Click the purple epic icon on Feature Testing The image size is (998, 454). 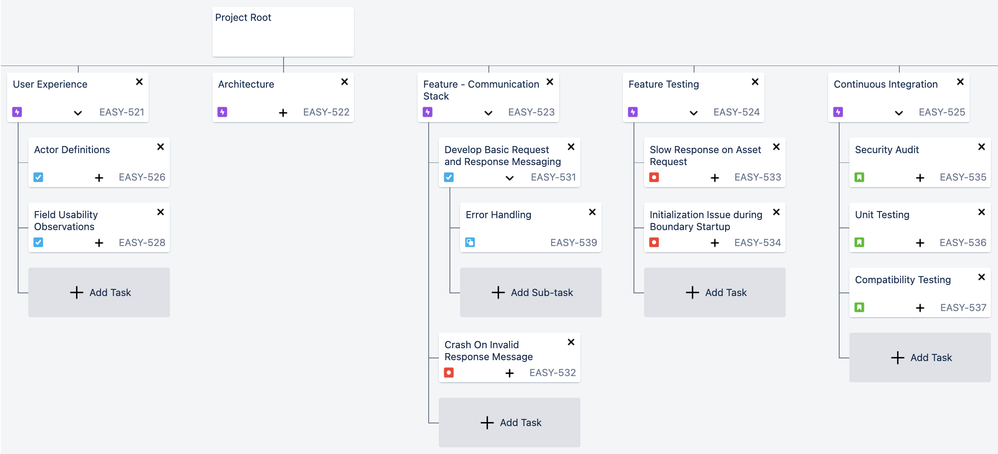632,113
